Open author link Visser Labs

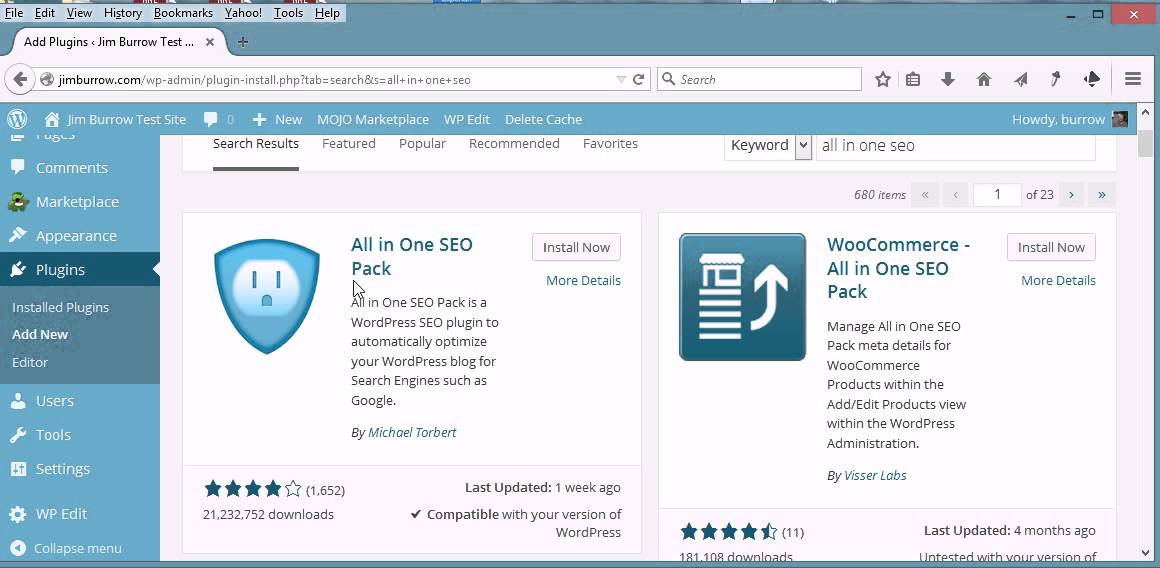tap(875, 476)
